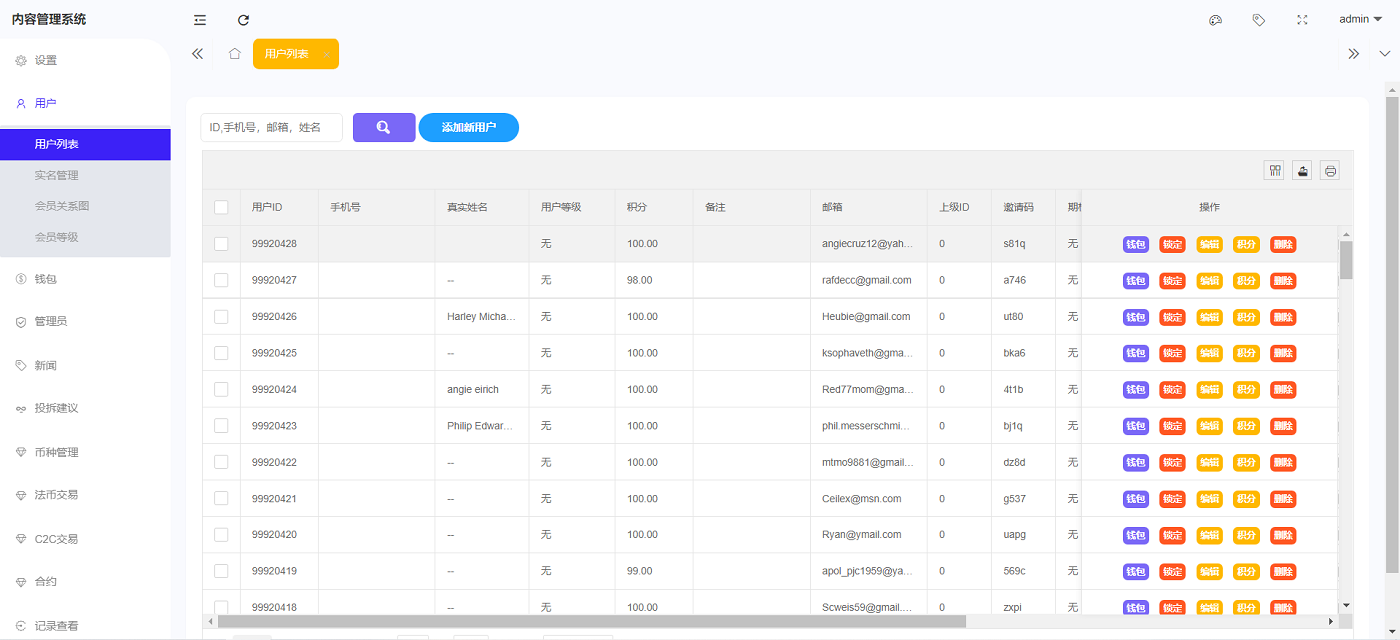Click the 添加新用户 button
Image resolution: width=1400 pixels, height=640 pixels.
click(x=468, y=128)
